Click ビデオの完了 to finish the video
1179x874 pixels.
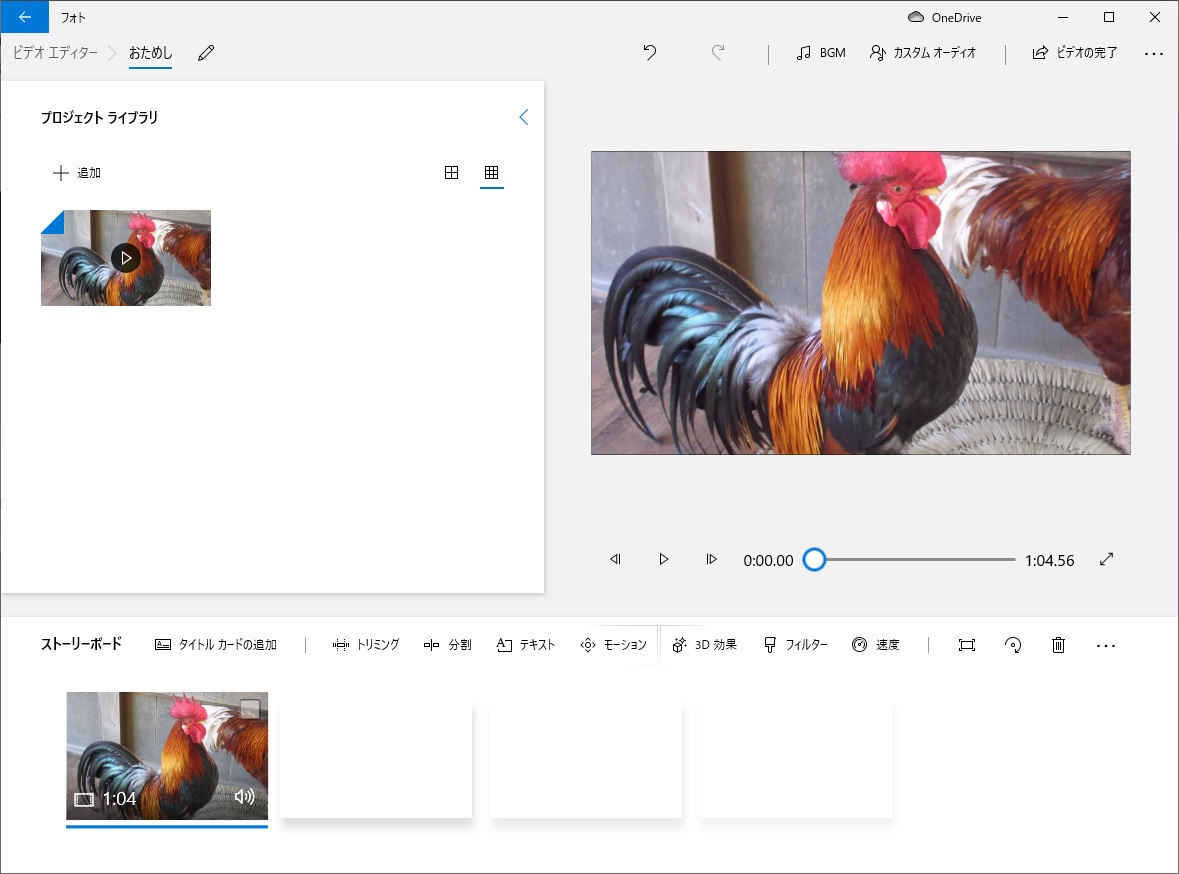(x=1074, y=53)
